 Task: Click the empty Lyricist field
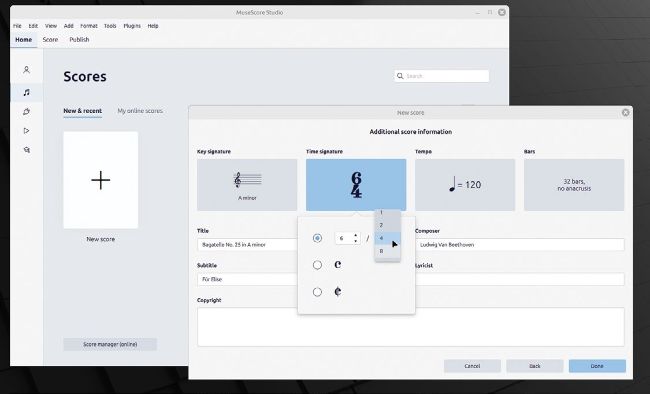tap(520, 280)
